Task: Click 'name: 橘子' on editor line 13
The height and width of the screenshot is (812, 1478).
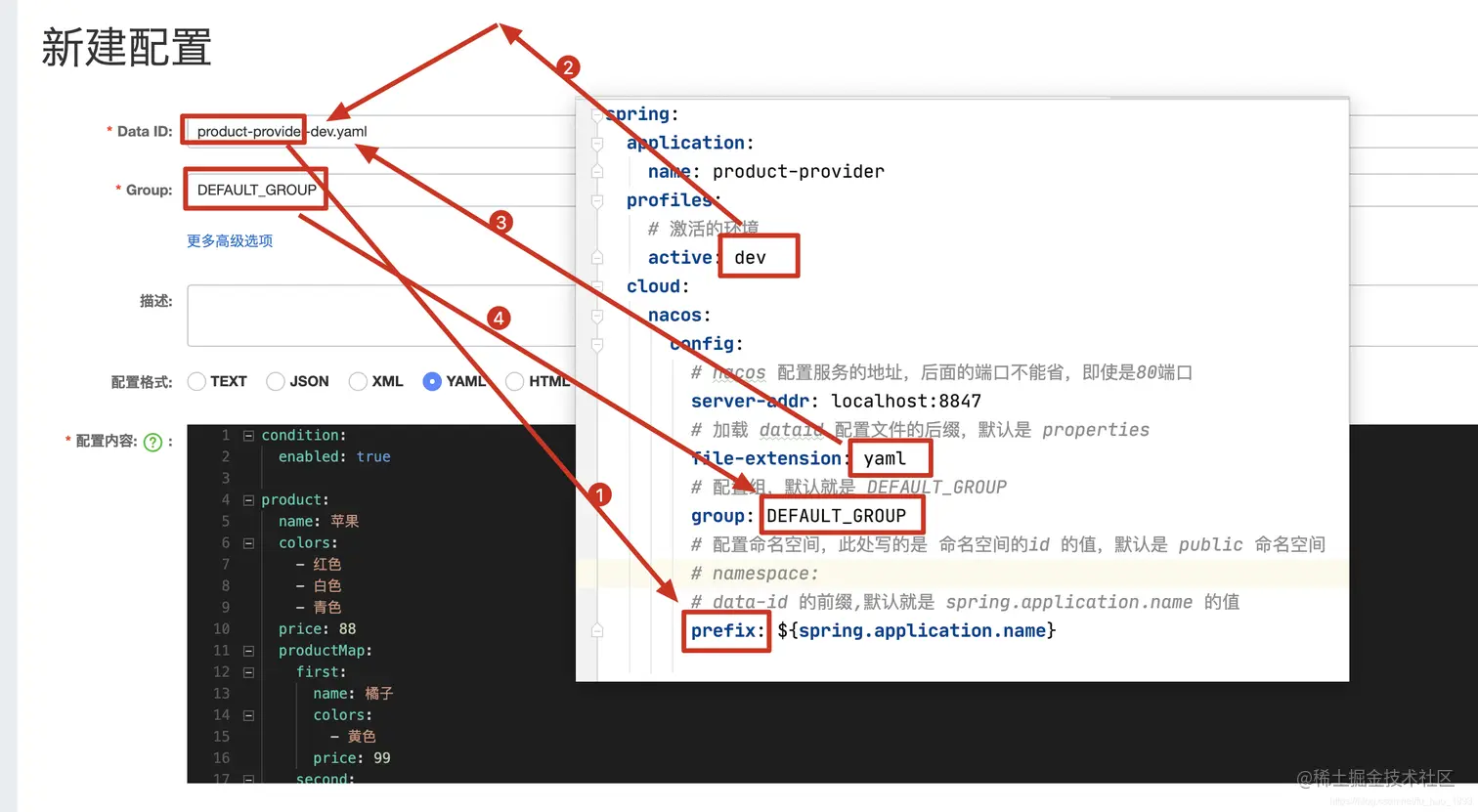Action: [x=353, y=693]
